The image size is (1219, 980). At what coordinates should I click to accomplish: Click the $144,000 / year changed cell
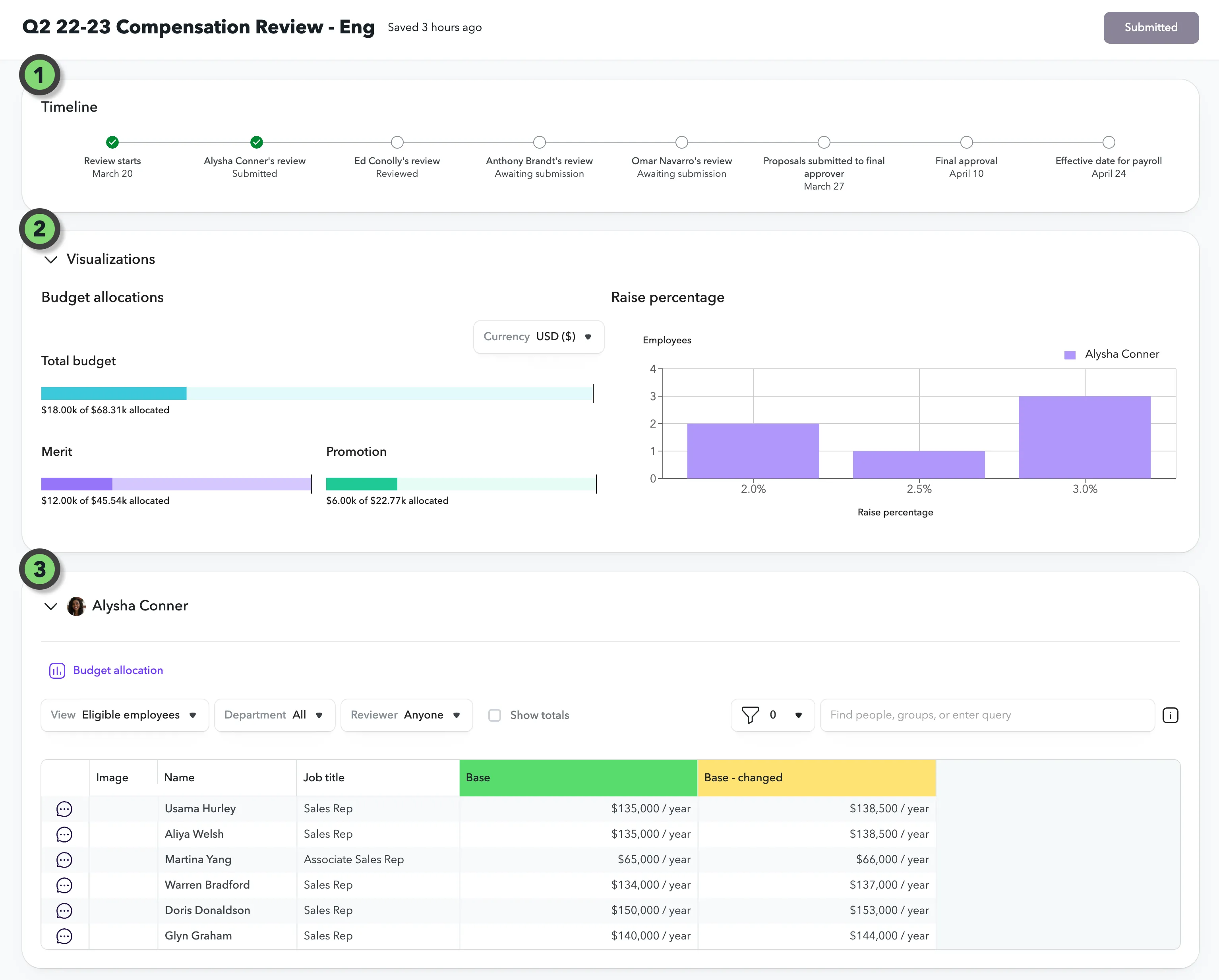pyautogui.click(x=817, y=936)
